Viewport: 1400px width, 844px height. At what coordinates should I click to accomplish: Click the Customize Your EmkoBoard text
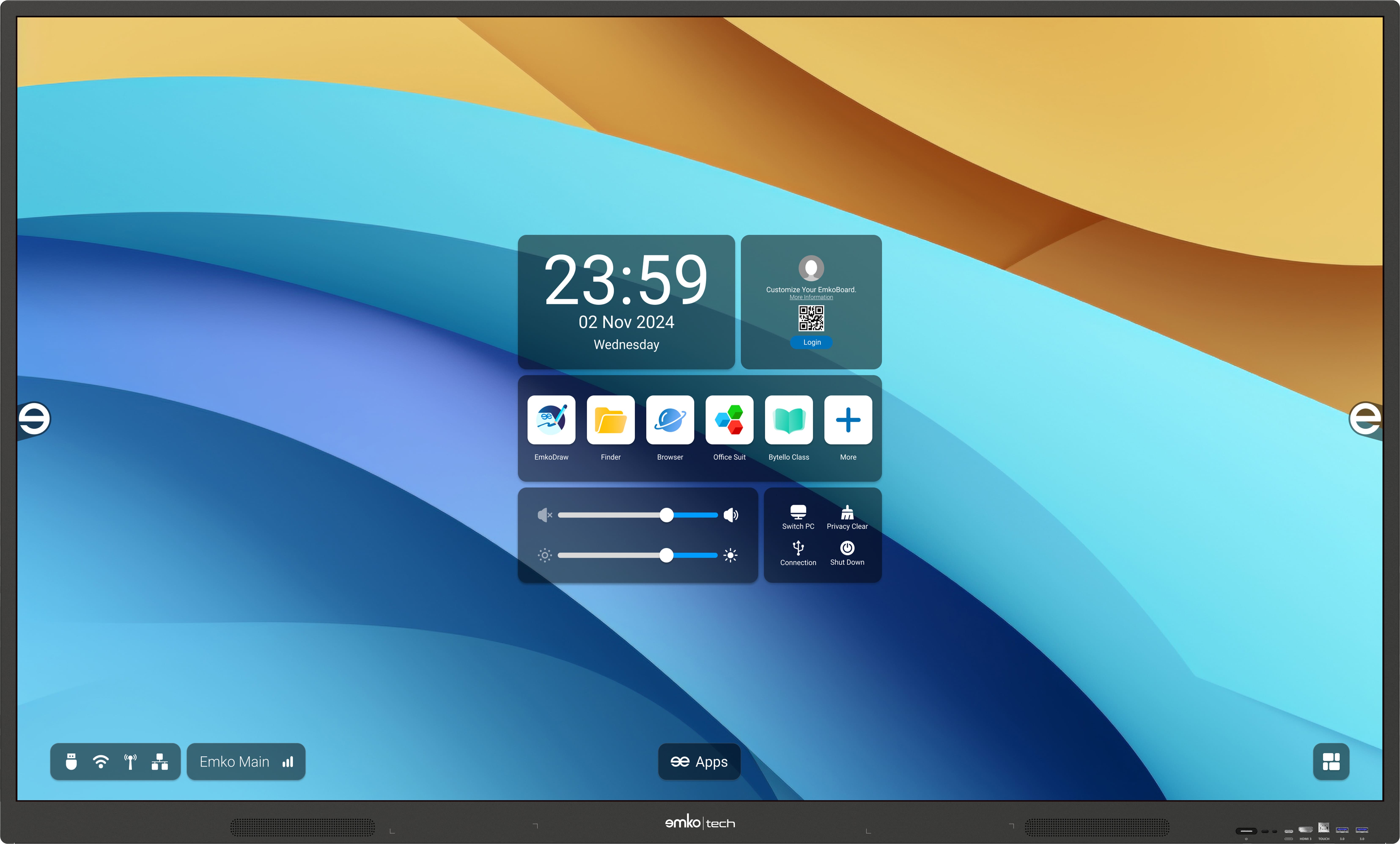click(x=811, y=290)
